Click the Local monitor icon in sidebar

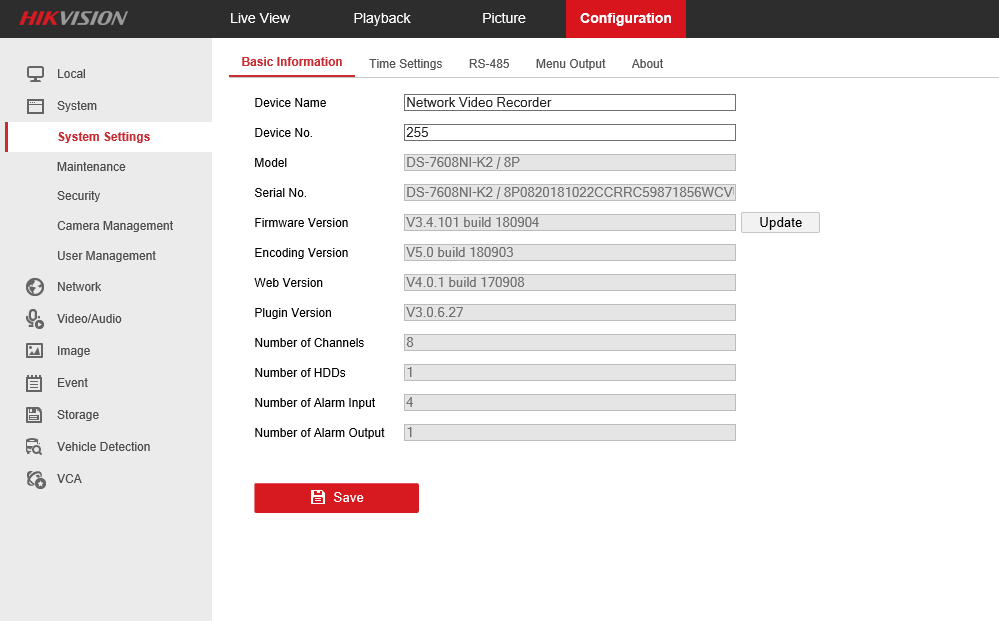[x=35, y=74]
